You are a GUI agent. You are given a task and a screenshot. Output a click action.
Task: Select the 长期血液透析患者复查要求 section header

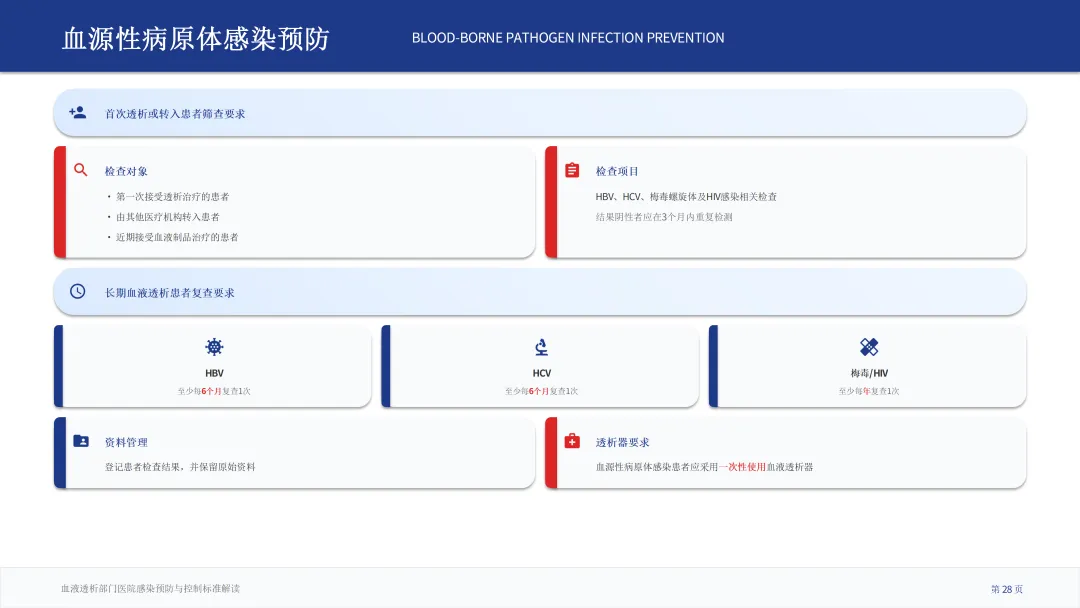pos(170,293)
